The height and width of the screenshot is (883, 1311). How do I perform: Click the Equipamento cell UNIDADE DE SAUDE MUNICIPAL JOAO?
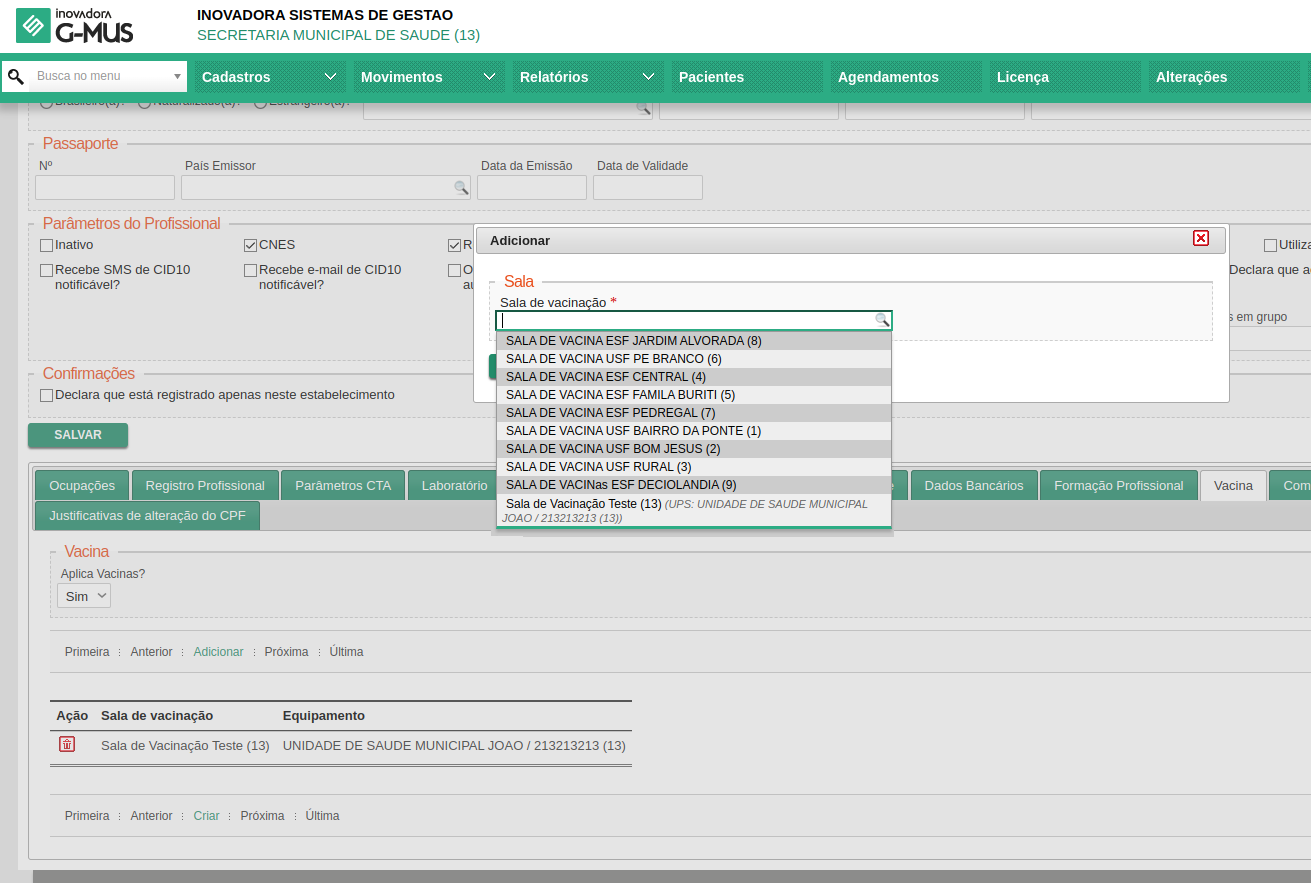point(454,746)
